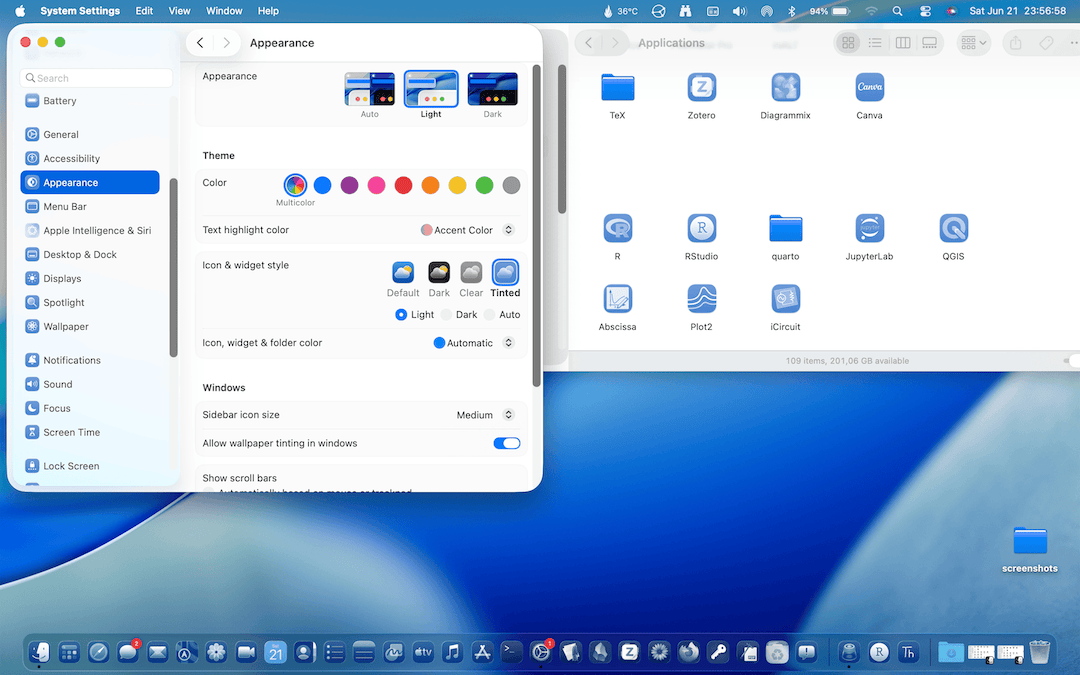Choose the Auto radio button for icon style
Screen dimensions: 1080x675
(x=490, y=315)
